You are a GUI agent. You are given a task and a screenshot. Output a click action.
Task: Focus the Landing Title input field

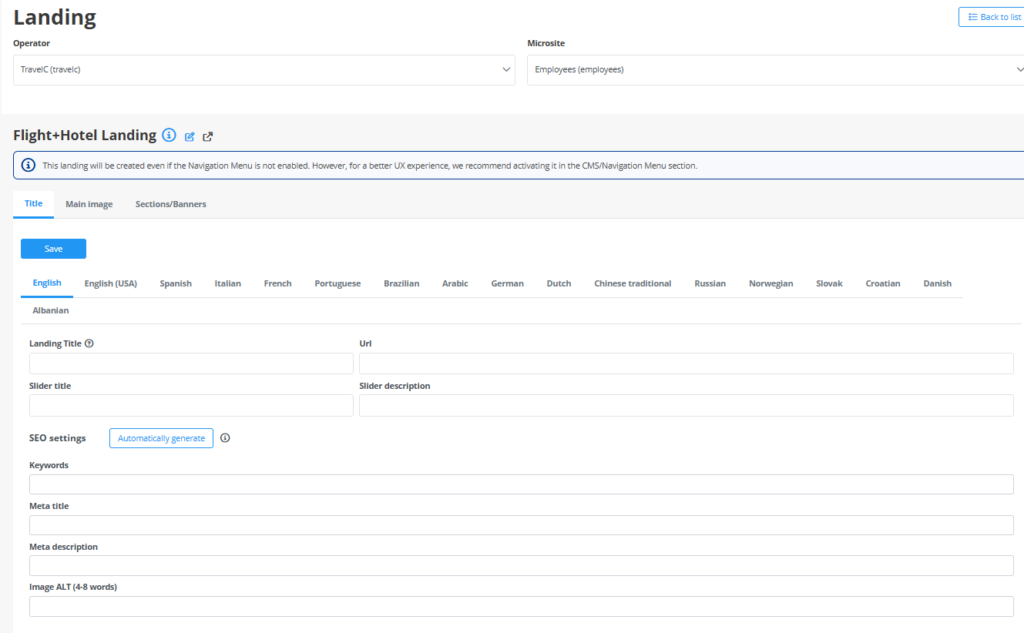191,364
